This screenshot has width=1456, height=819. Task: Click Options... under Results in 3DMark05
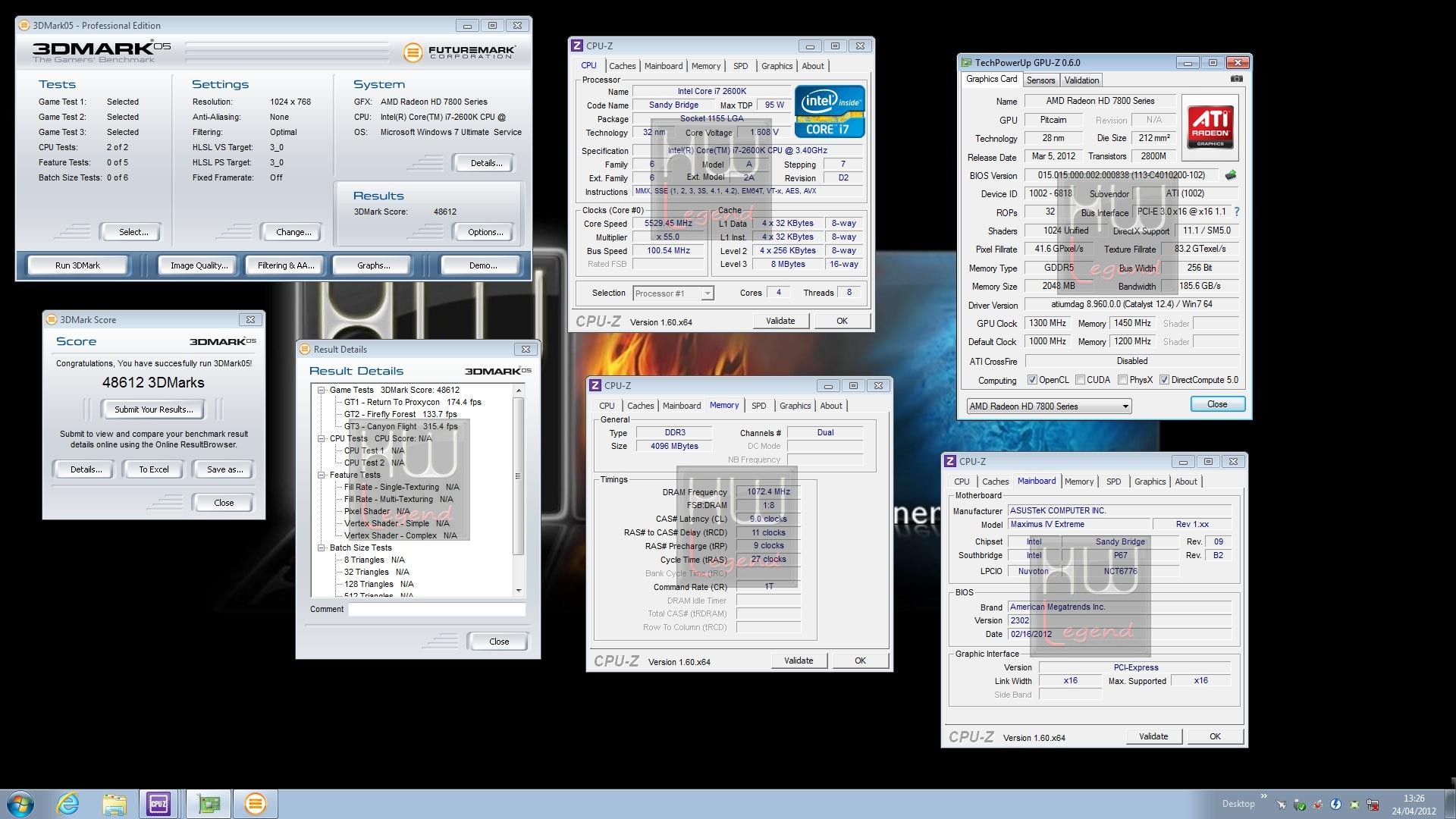(x=485, y=232)
